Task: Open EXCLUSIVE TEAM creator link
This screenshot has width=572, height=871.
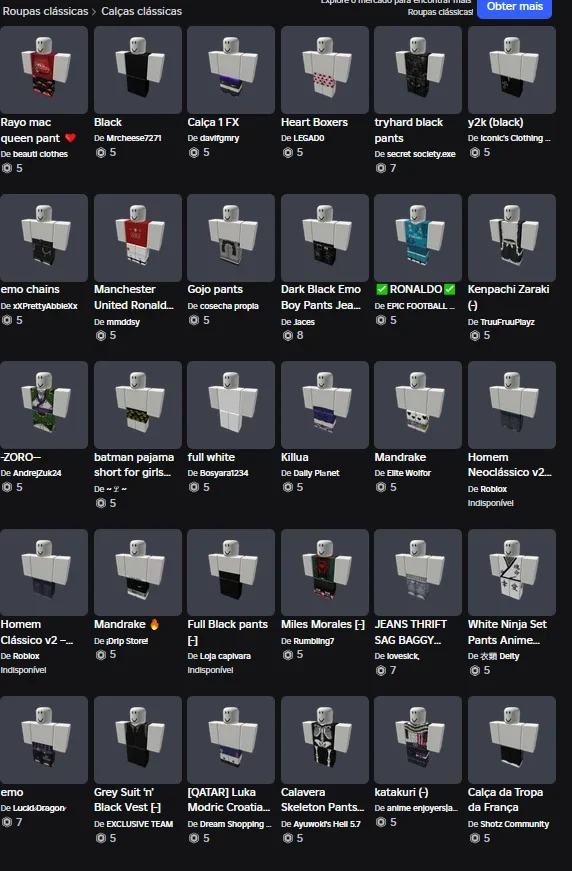Action: coord(139,824)
